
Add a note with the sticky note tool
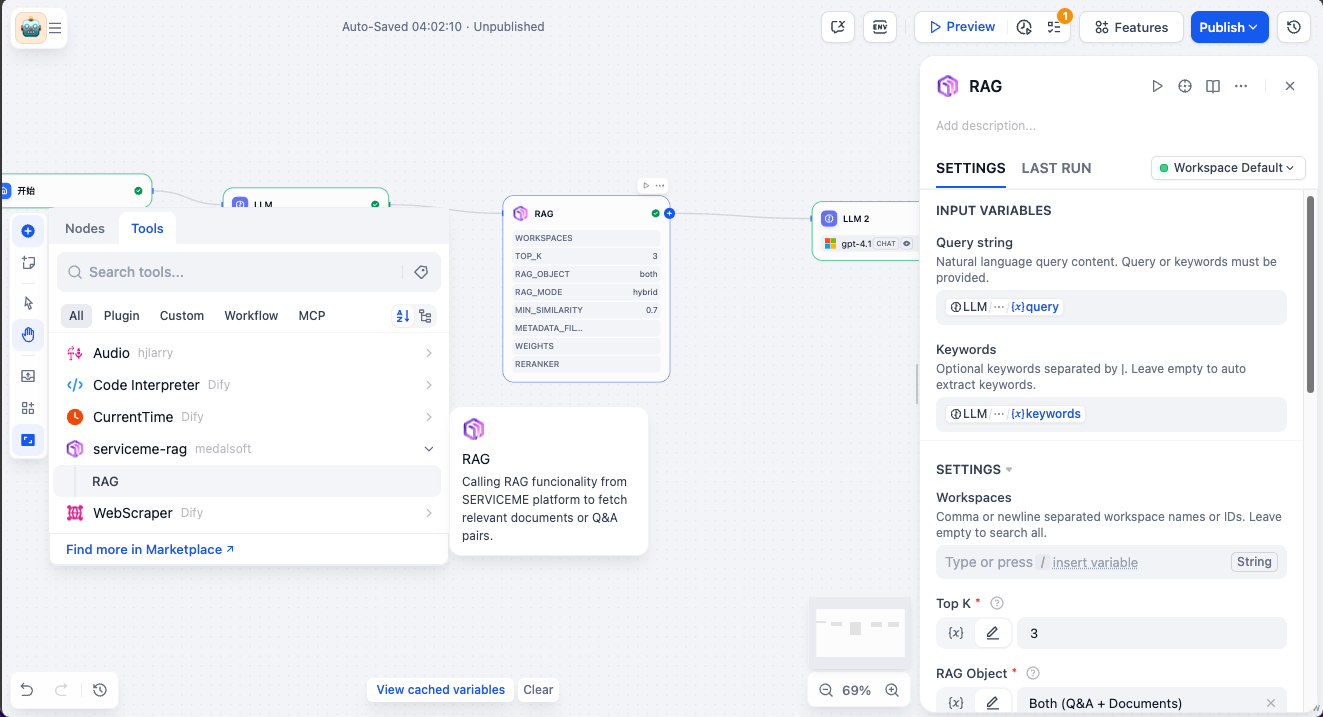pyautogui.click(x=28, y=263)
